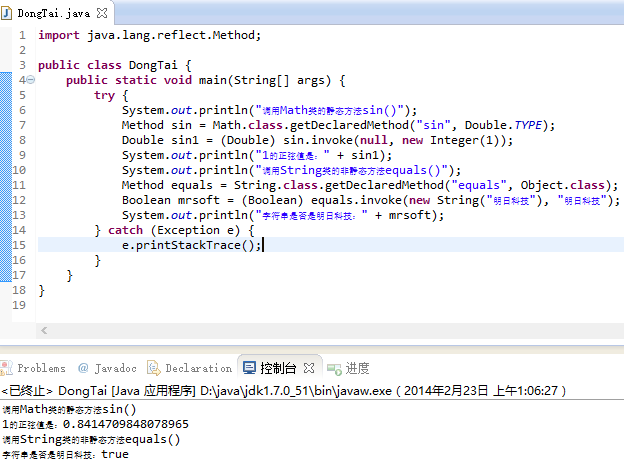
Task: Click console output line ending 'sin()'
Action: click(69, 409)
